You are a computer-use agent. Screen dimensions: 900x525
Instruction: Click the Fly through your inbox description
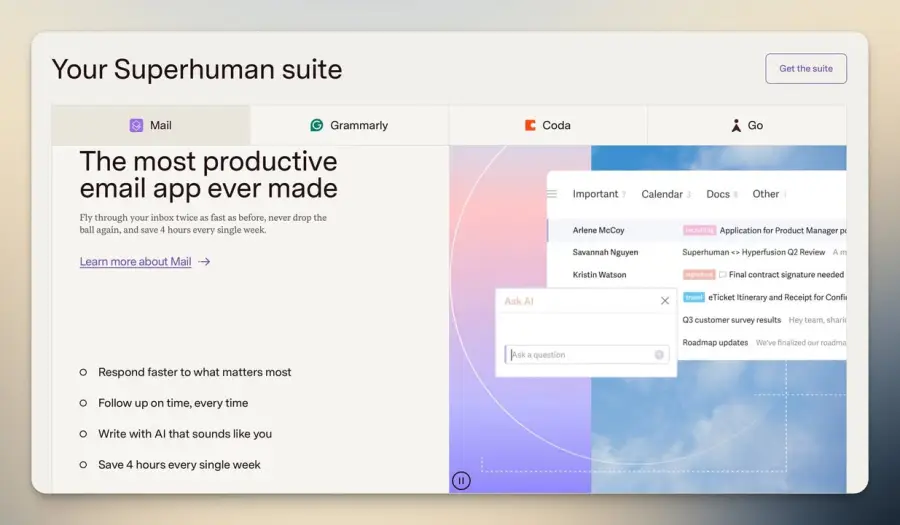[203, 224]
